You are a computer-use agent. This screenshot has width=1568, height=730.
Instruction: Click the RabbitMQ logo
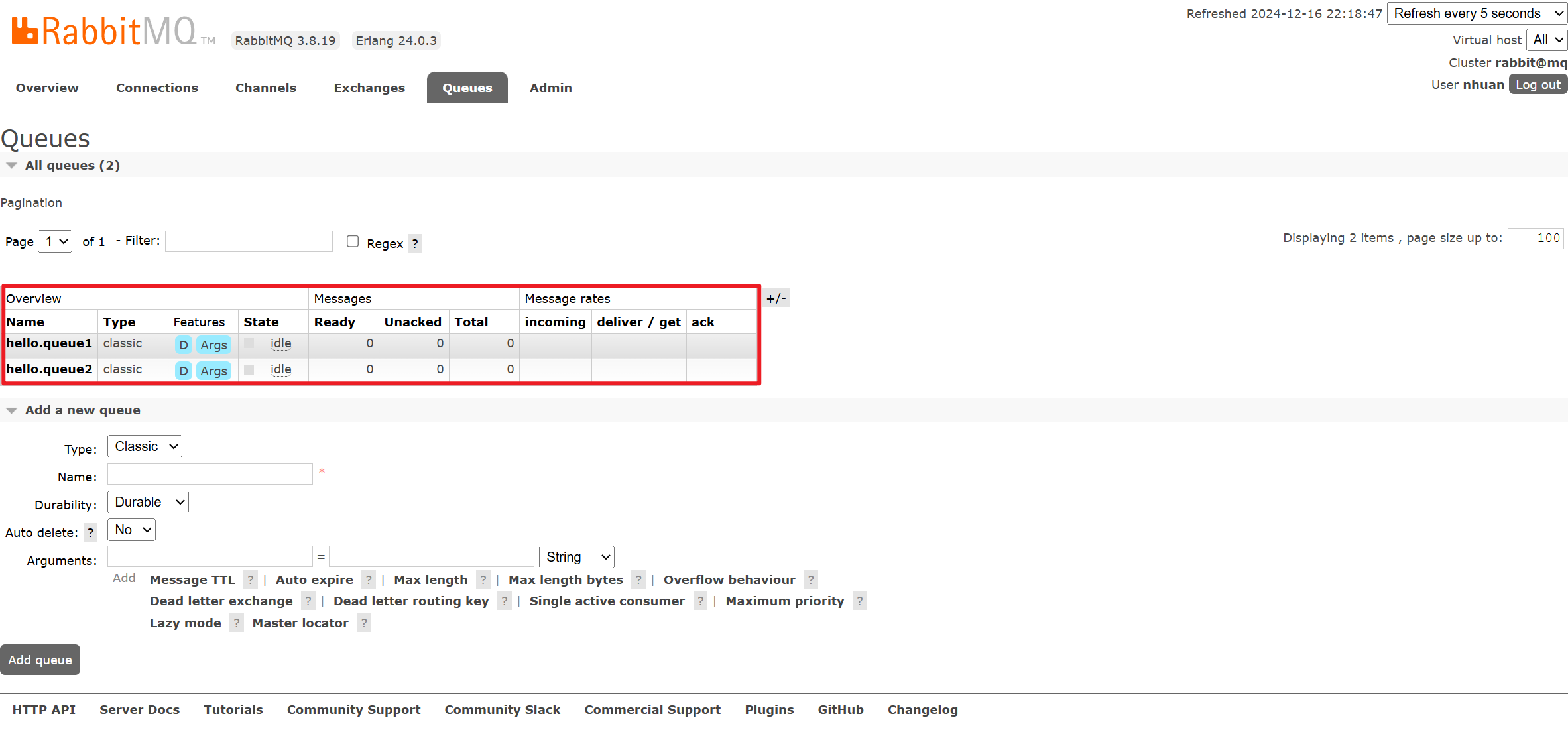pos(113,30)
